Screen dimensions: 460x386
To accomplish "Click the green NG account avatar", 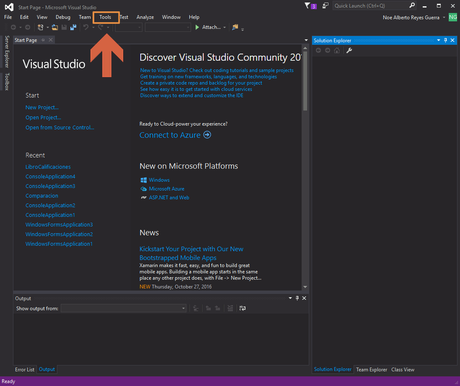I will point(453,17).
